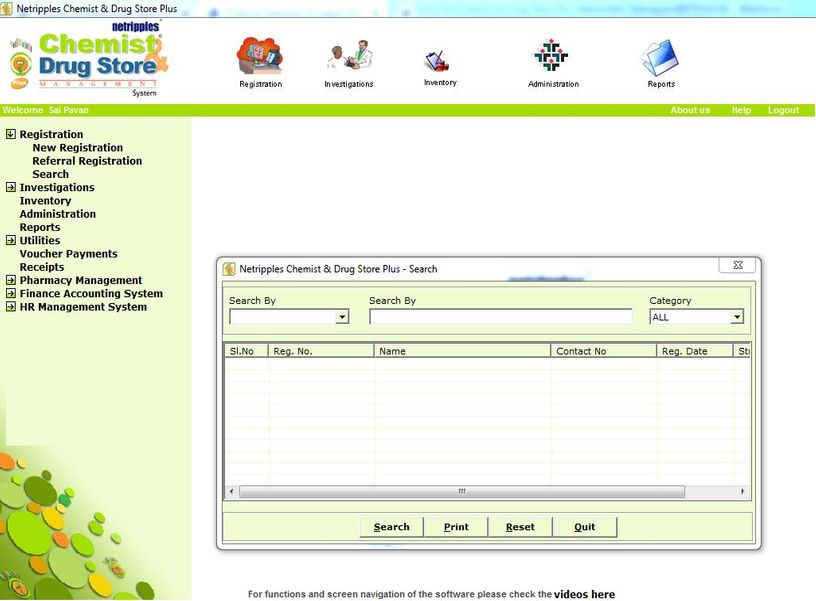Click the Reg. Date column header

[695, 351]
